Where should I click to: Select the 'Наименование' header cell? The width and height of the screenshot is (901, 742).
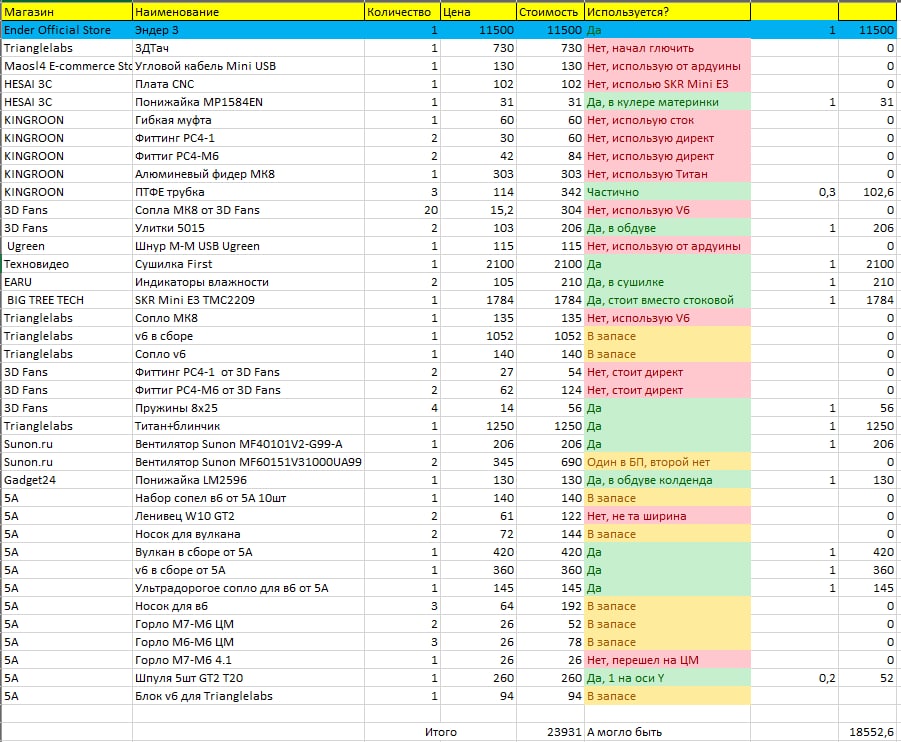[x=248, y=12]
